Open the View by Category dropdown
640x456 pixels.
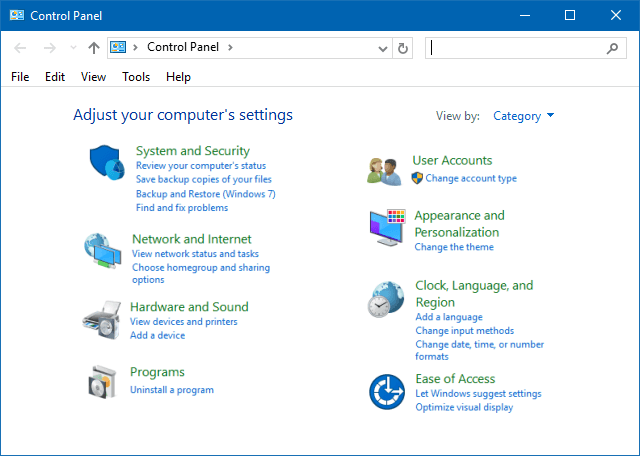[x=524, y=116]
